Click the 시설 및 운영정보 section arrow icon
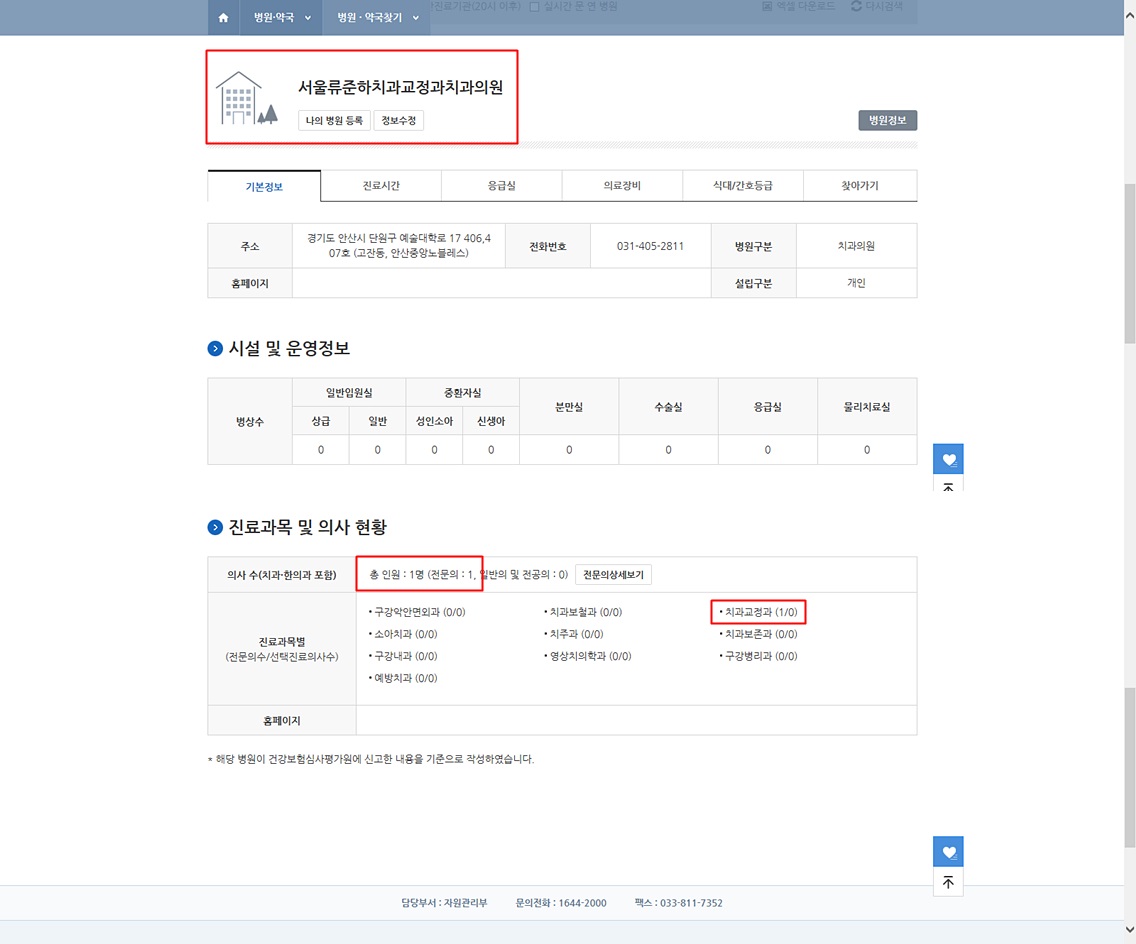 [x=215, y=348]
